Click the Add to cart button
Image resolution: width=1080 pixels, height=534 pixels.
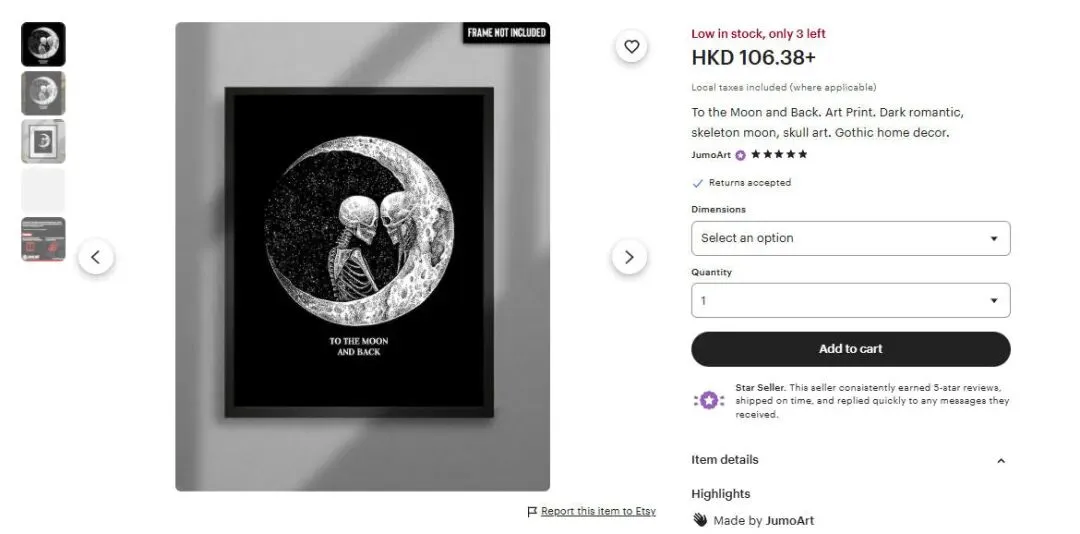(851, 349)
